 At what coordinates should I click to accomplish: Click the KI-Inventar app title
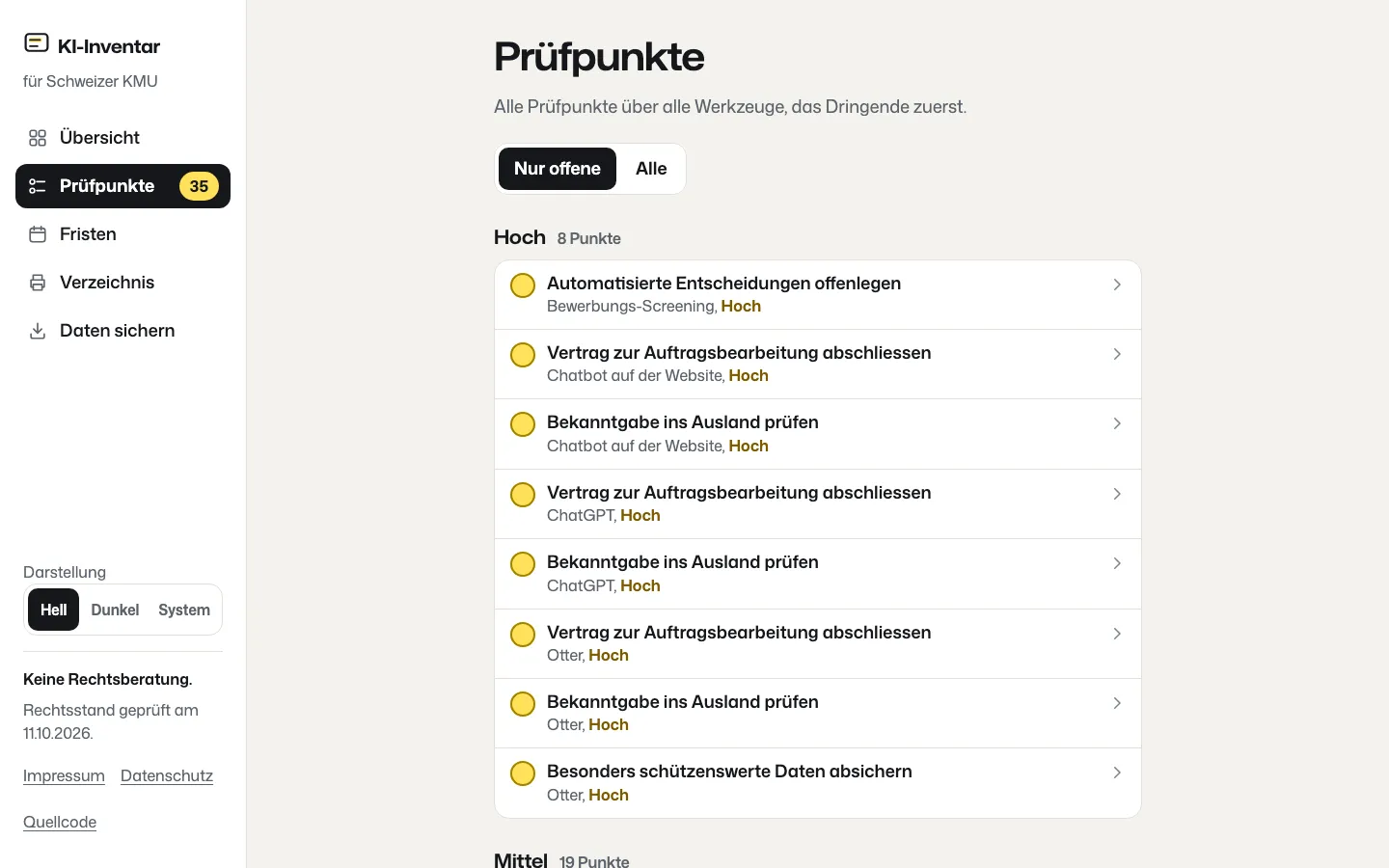coord(109,46)
